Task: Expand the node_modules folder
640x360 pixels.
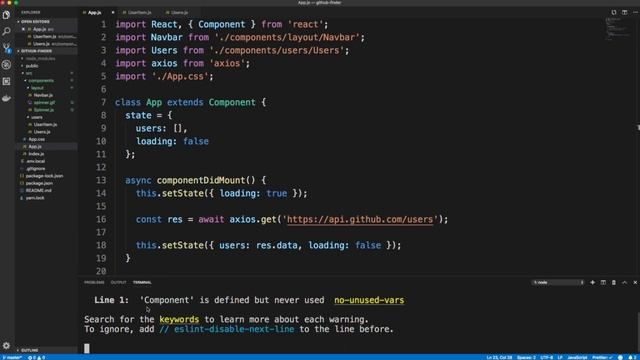Action: [x=40, y=58]
